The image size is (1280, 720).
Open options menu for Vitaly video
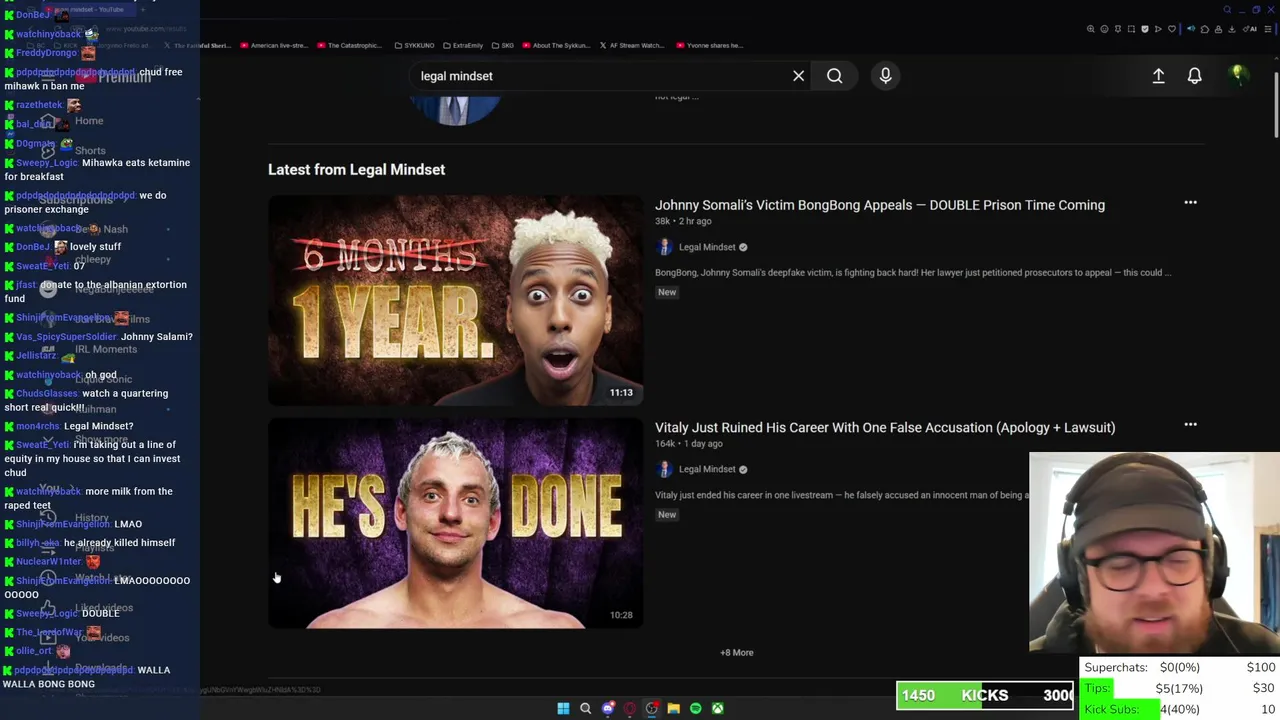(1190, 425)
